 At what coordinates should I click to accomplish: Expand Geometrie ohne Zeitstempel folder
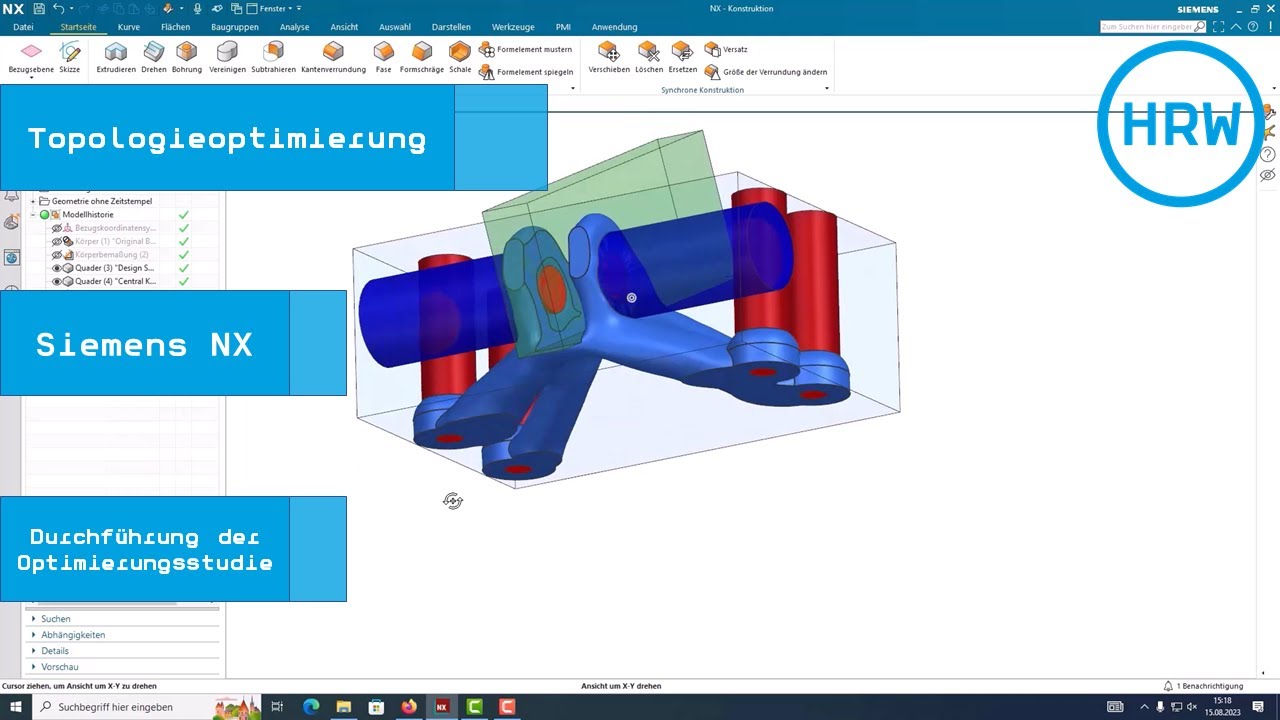pyautogui.click(x=33, y=201)
